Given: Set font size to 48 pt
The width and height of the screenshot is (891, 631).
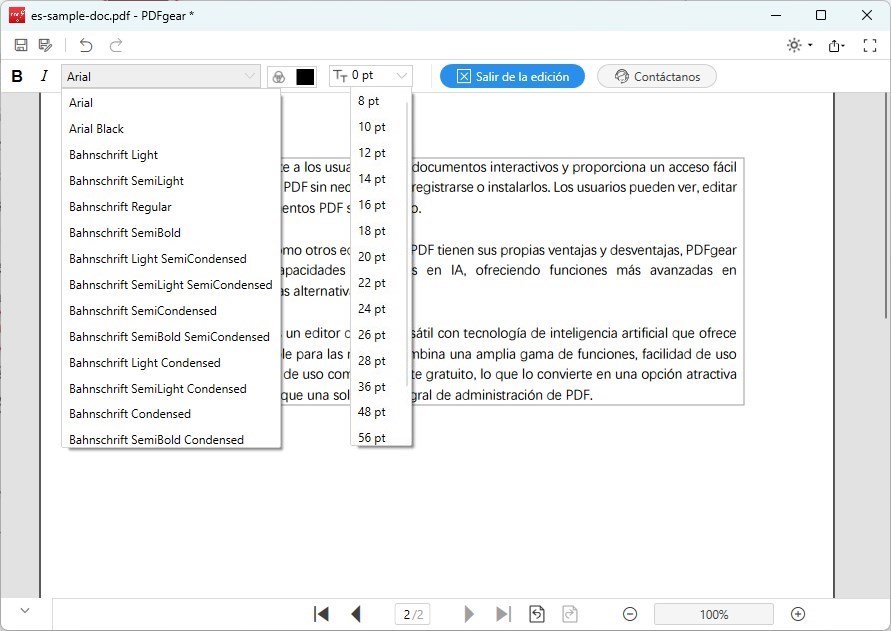Looking at the screenshot, I should 378,412.
